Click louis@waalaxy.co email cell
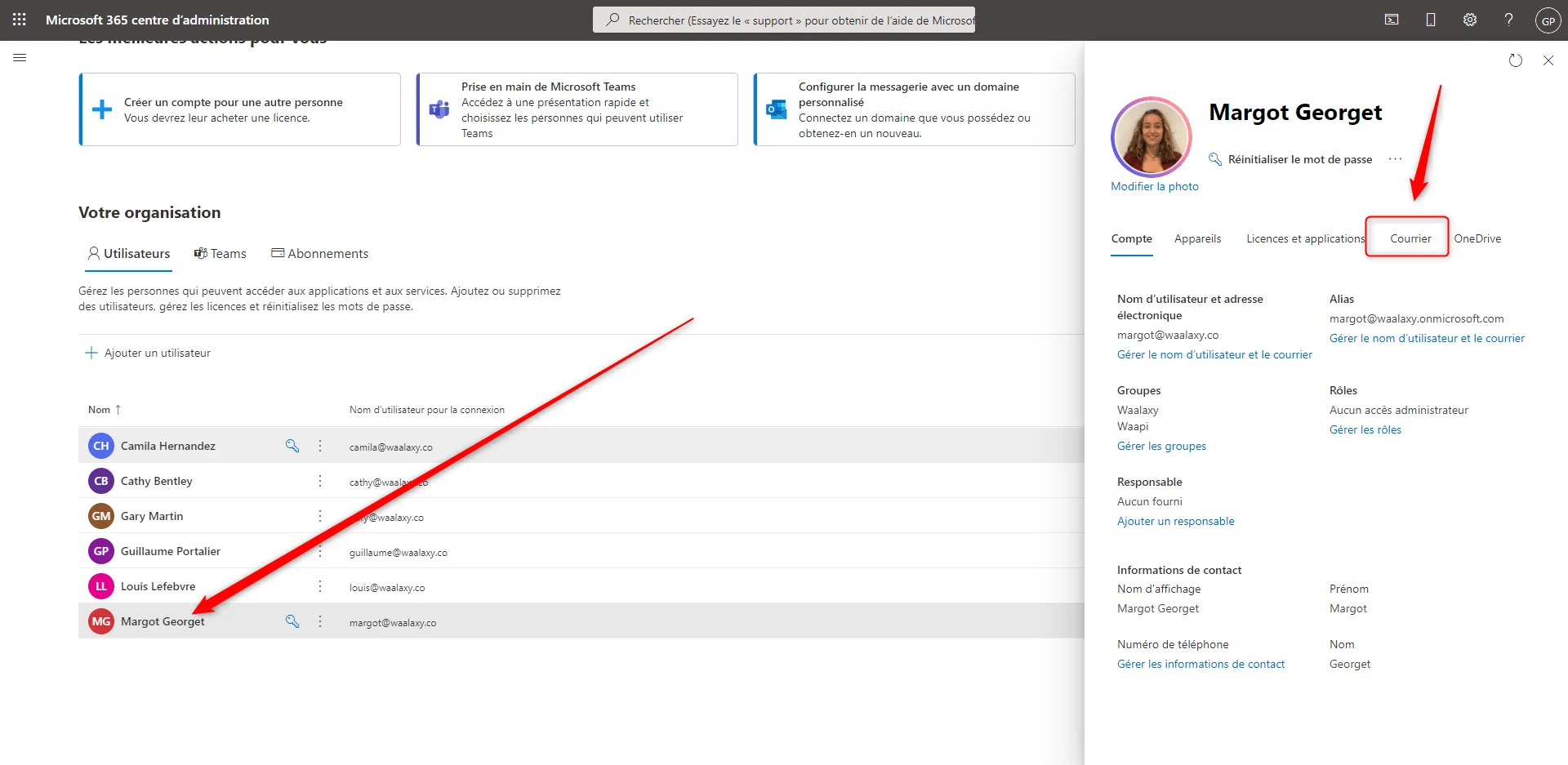This screenshot has height=765, width=1568. 387,588
